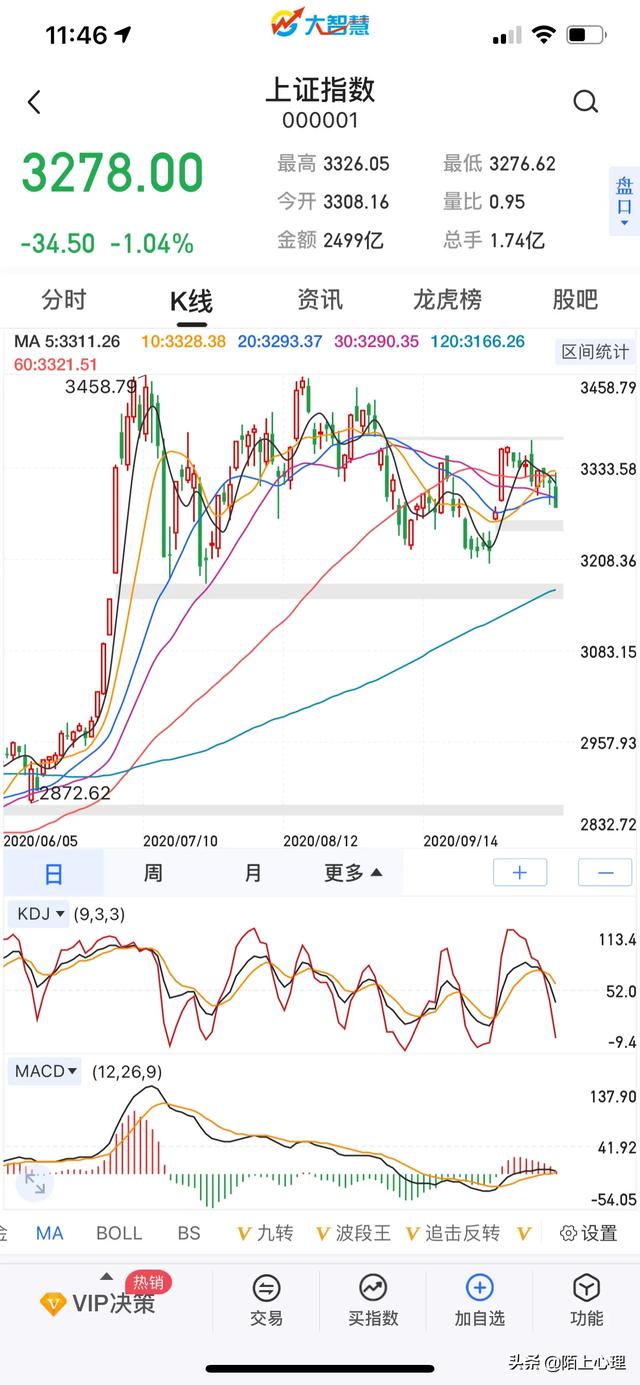
Task: Switch to daily 日 period
Action: (53, 873)
